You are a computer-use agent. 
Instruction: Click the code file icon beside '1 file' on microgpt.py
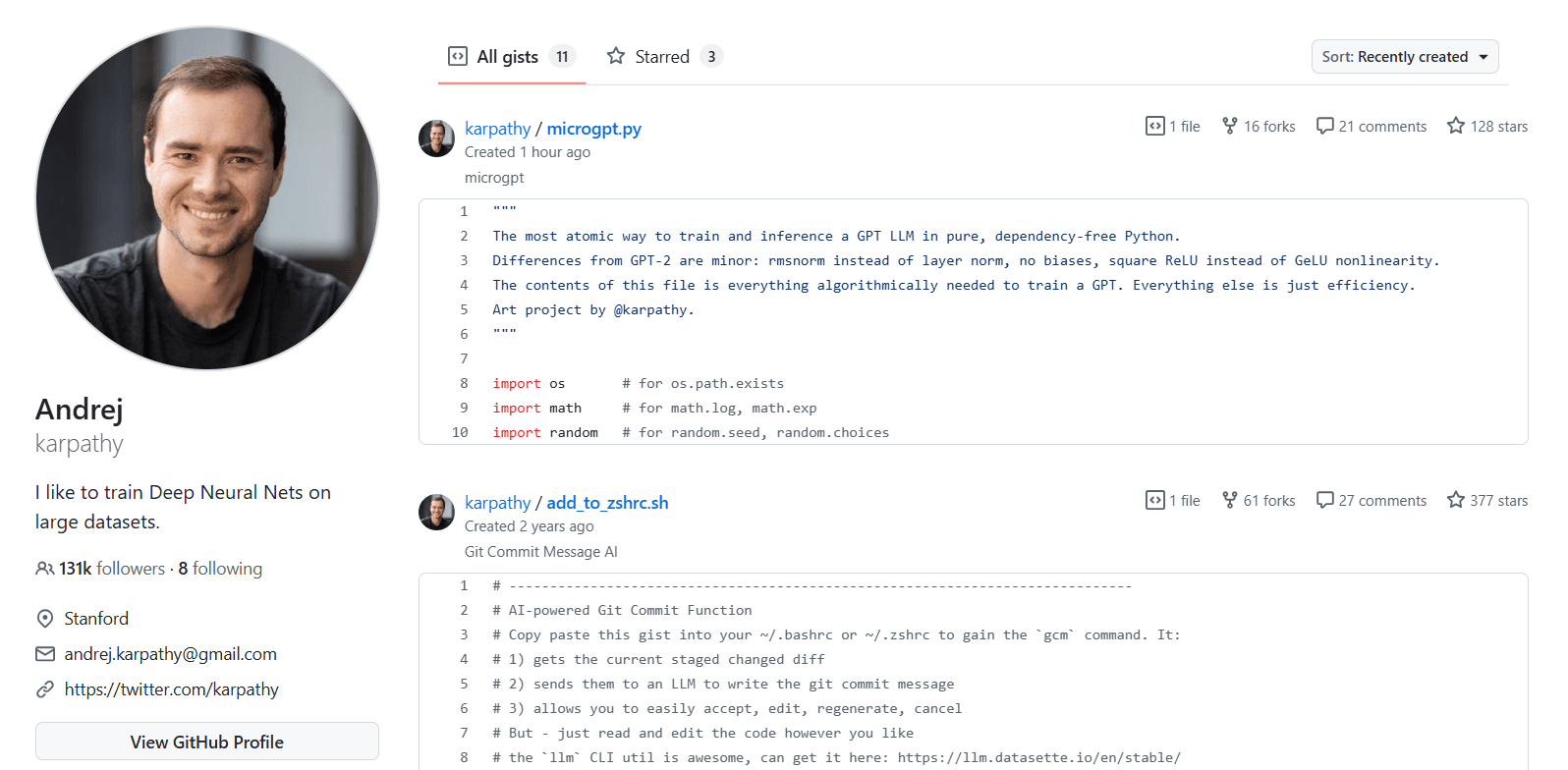(1154, 126)
